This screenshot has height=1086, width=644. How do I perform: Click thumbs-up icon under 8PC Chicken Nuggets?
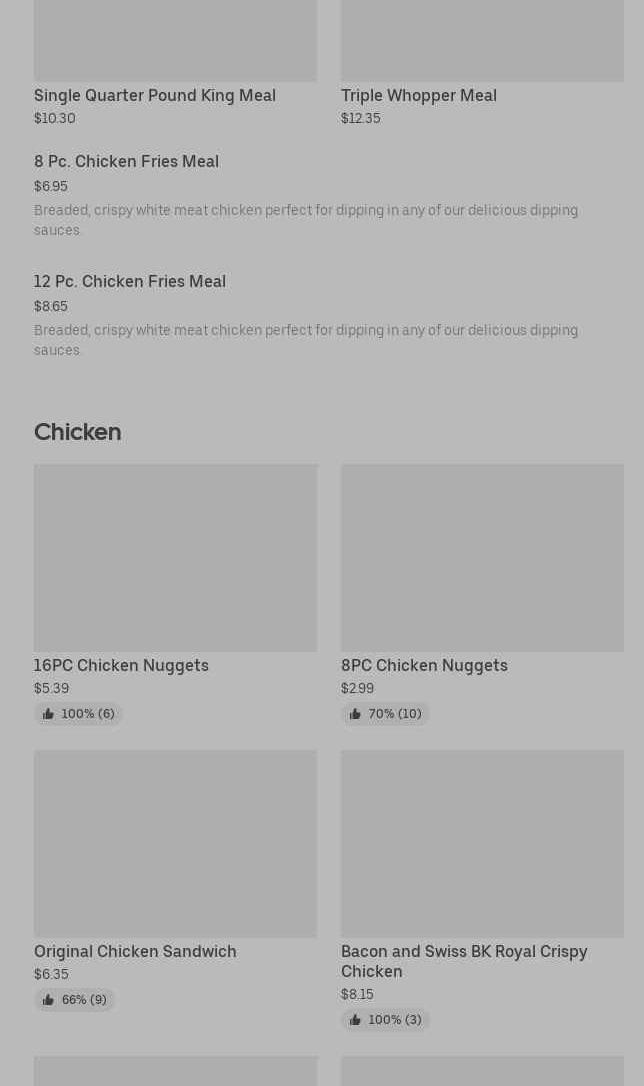pos(355,714)
